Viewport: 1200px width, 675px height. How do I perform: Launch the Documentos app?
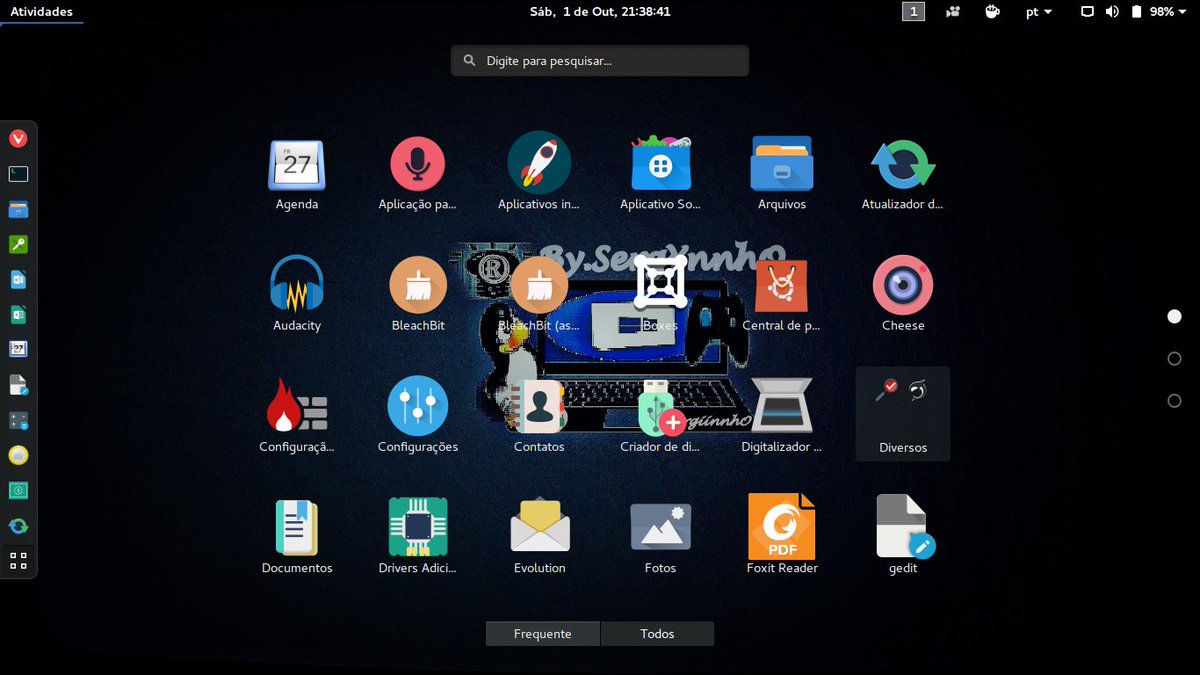(297, 527)
